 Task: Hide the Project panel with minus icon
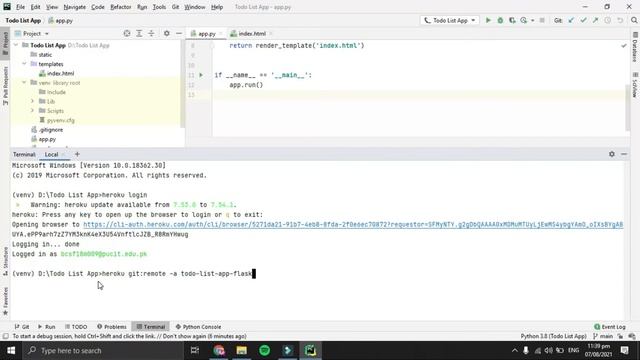pos(179,33)
